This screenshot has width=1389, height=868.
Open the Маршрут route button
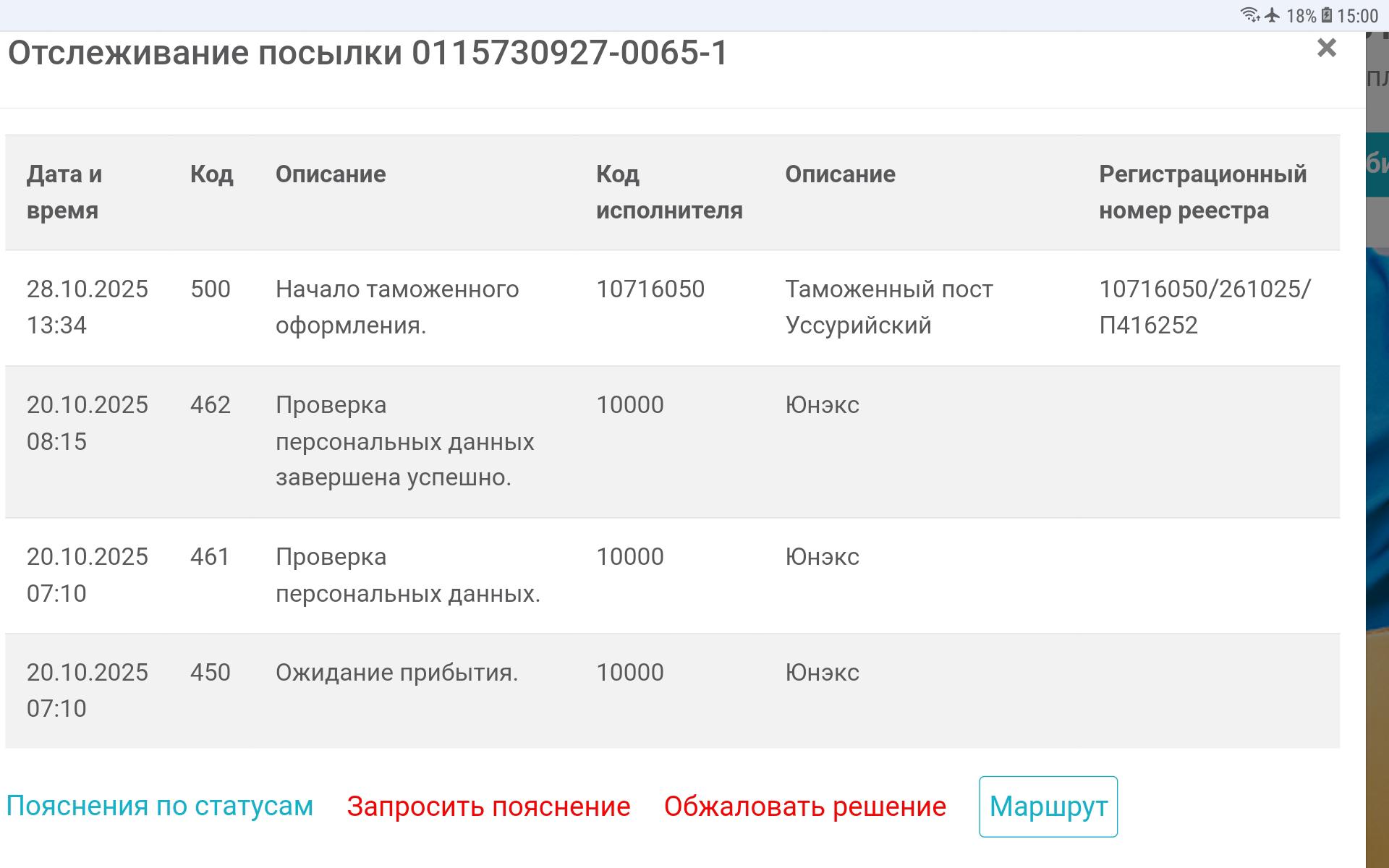pyautogui.click(x=1048, y=807)
